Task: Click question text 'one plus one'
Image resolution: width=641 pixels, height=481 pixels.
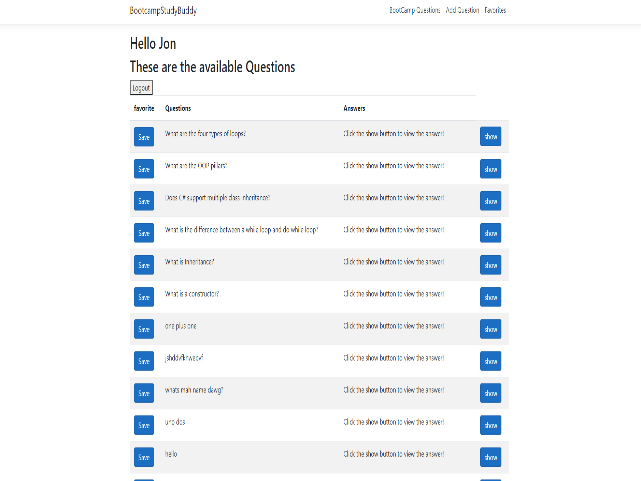Action: pyautogui.click(x=180, y=326)
